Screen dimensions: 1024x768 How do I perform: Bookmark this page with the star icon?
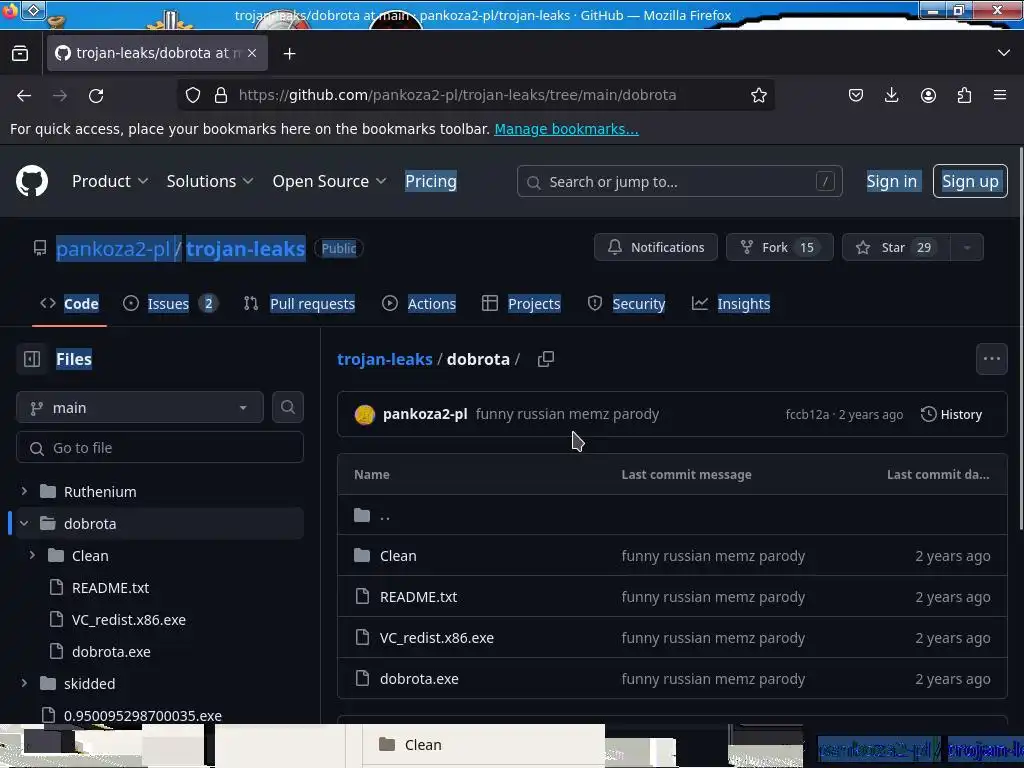coord(758,95)
